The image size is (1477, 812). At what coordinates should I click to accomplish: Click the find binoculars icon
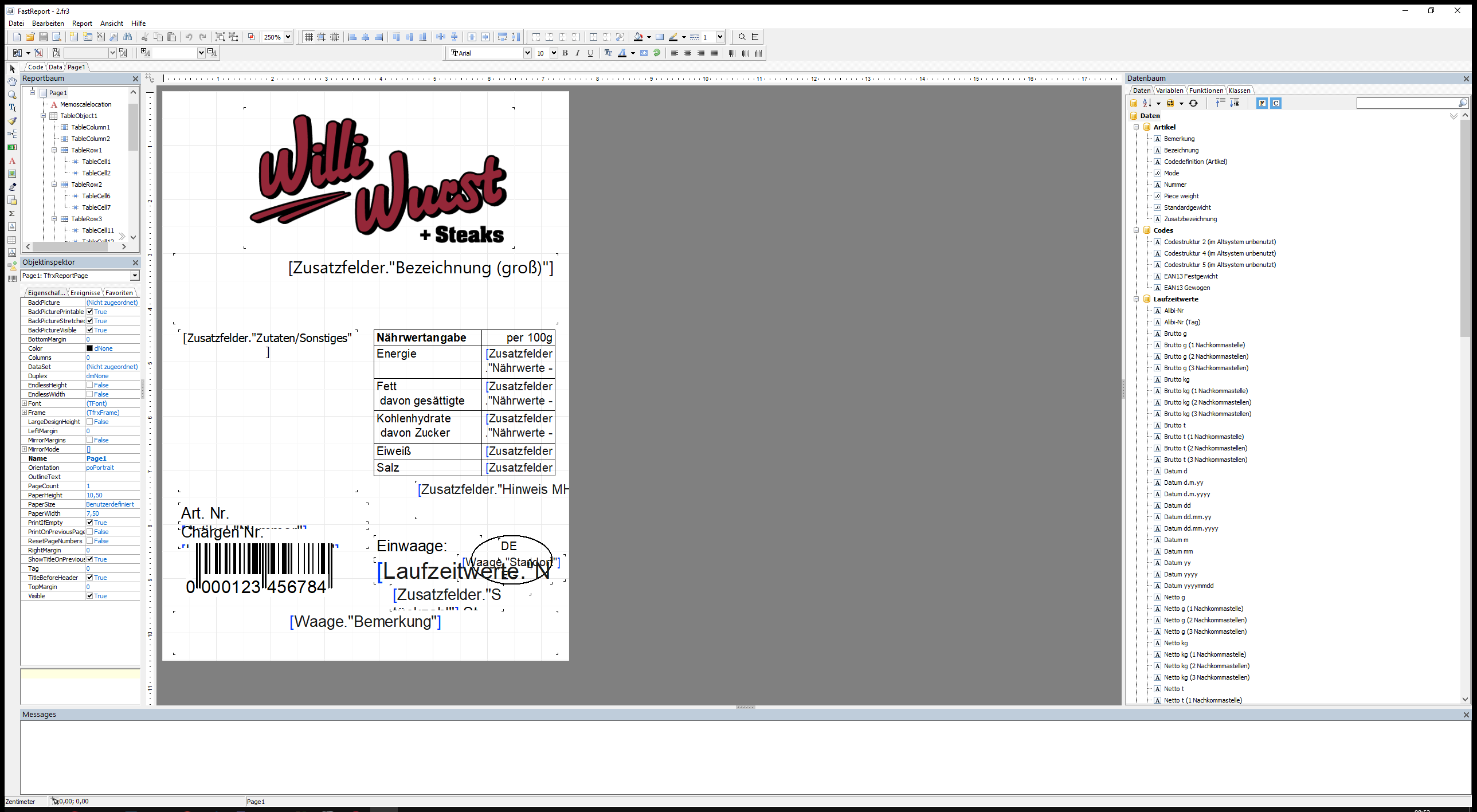(x=127, y=37)
